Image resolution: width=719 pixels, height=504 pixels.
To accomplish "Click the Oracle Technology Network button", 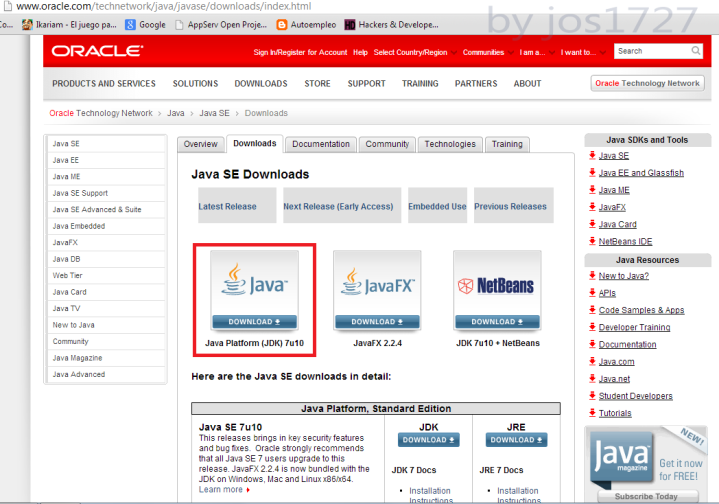I will pos(647,83).
